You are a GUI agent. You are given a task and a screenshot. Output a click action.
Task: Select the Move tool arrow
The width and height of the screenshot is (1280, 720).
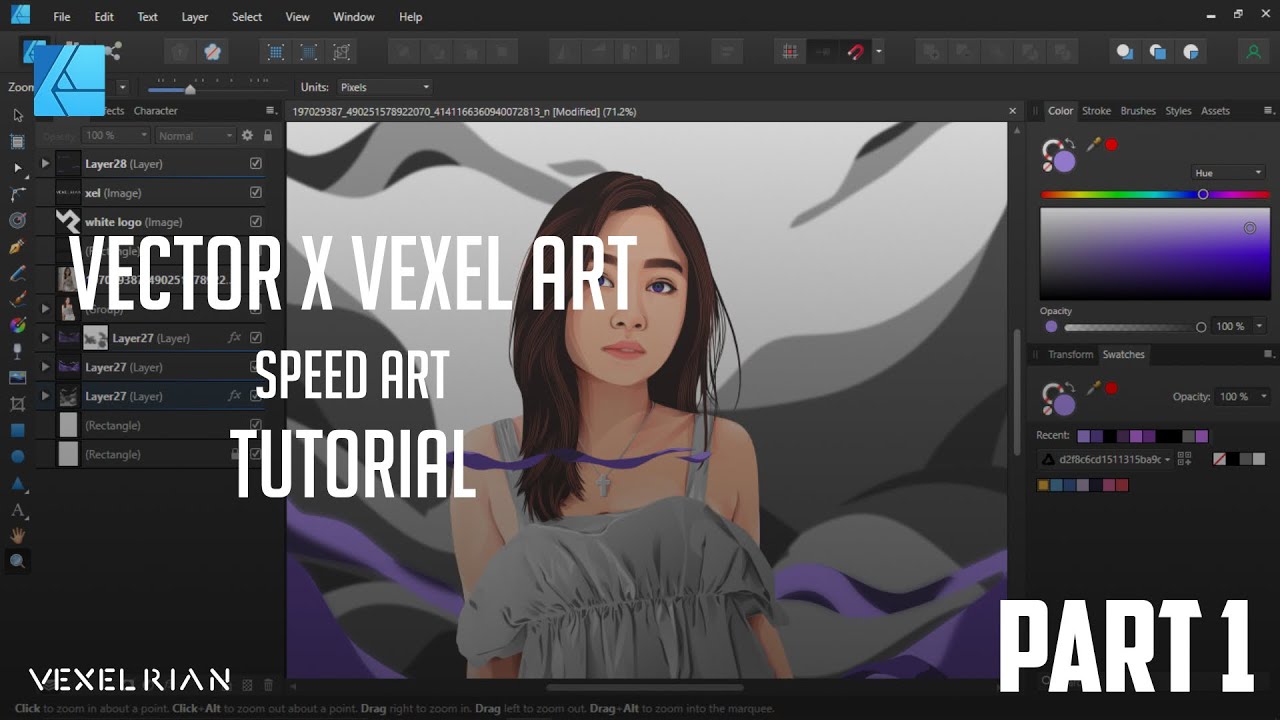(x=17, y=115)
